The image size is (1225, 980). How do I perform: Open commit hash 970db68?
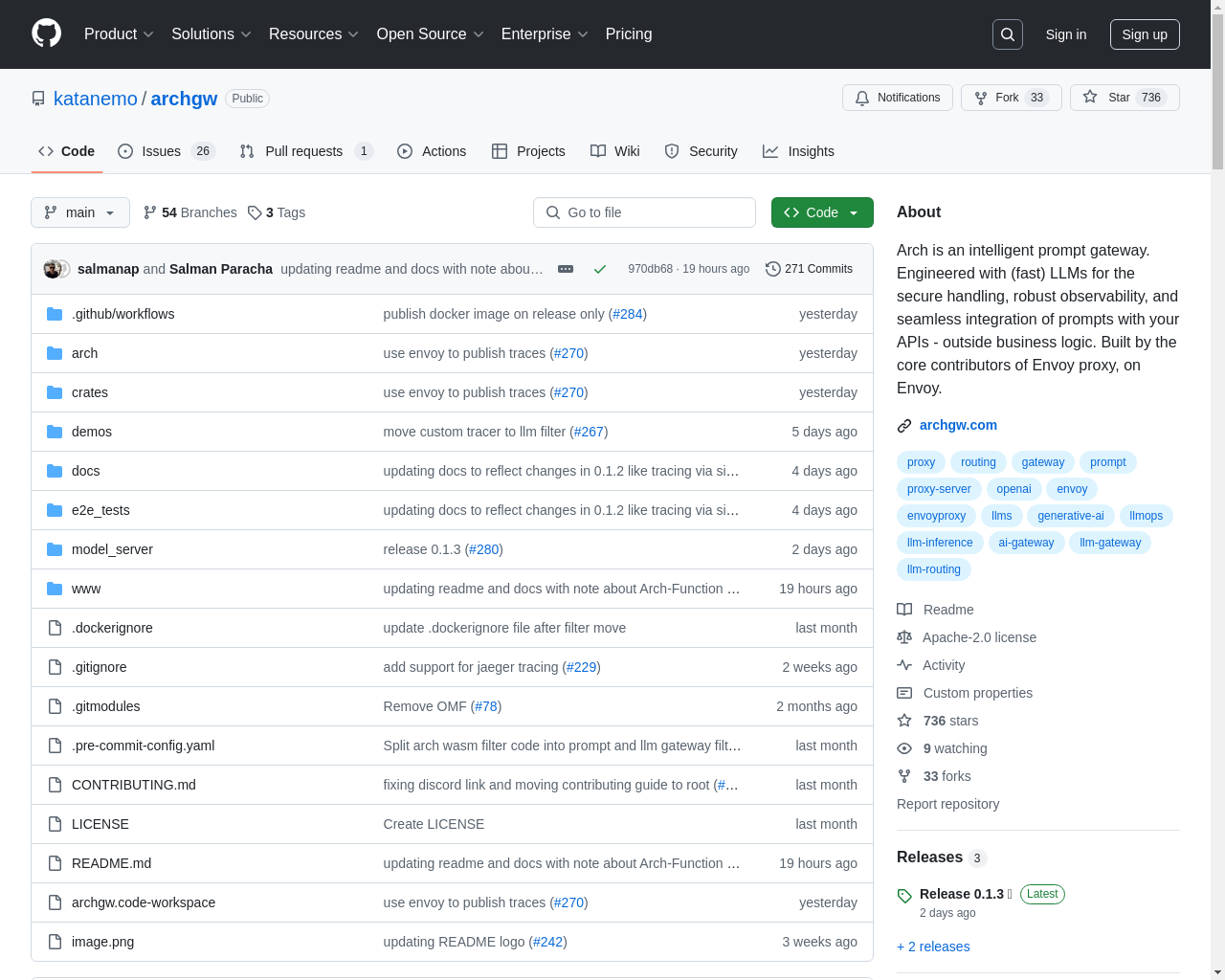pos(651,269)
